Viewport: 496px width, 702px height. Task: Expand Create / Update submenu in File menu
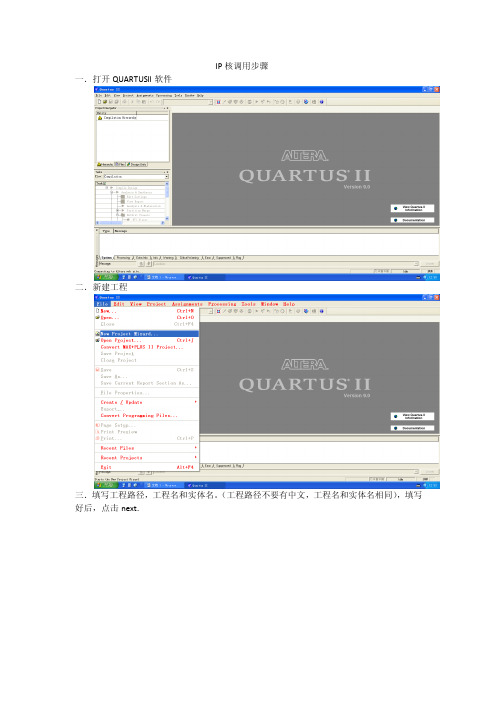(x=147, y=402)
